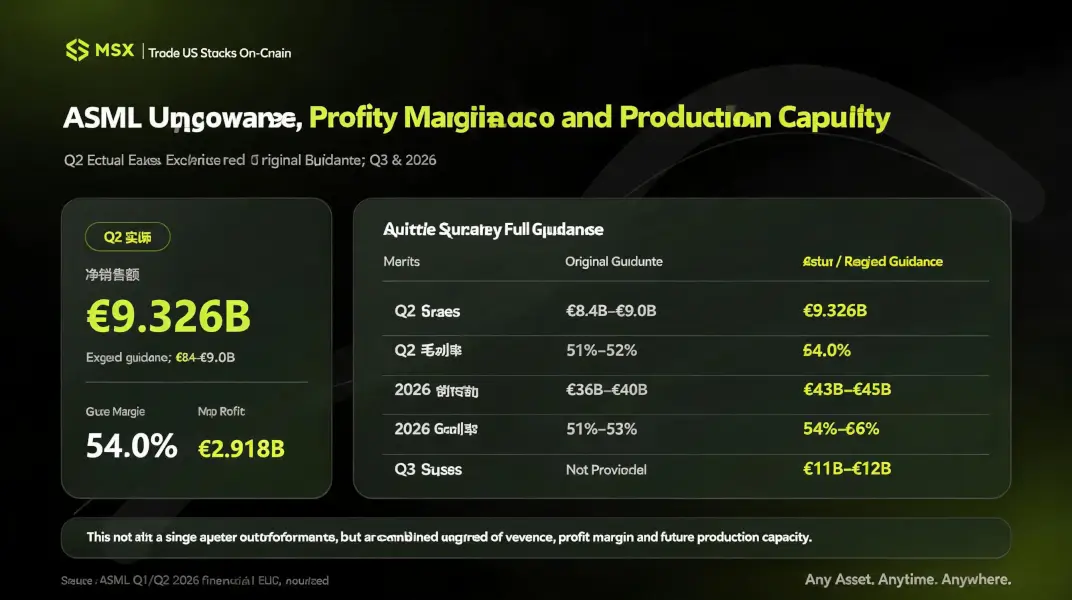Click the Q2 Sales row label

tap(427, 312)
